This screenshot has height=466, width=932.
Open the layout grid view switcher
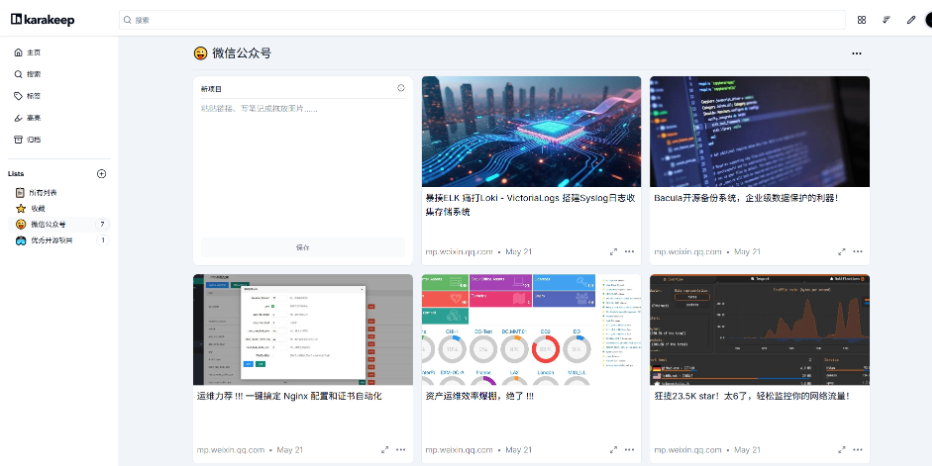coord(862,20)
